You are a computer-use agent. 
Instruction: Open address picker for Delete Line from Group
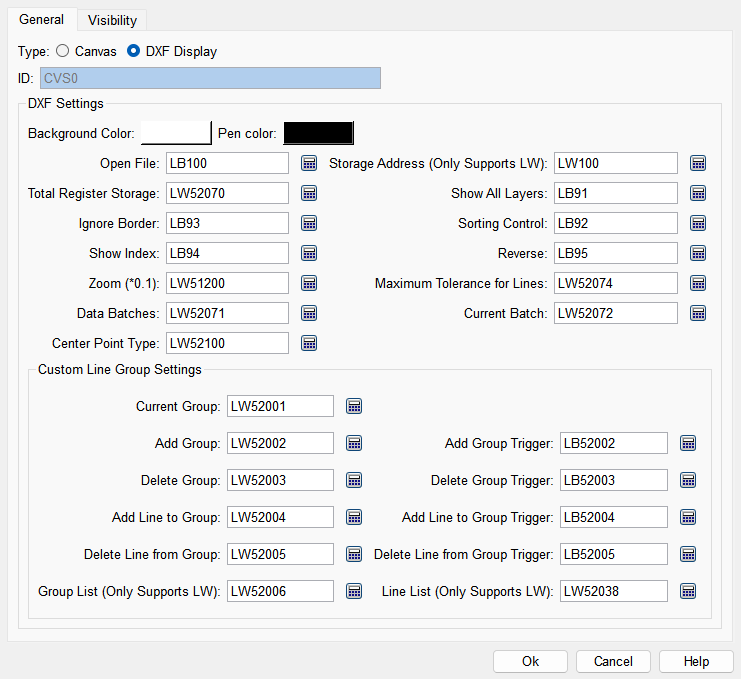(354, 554)
